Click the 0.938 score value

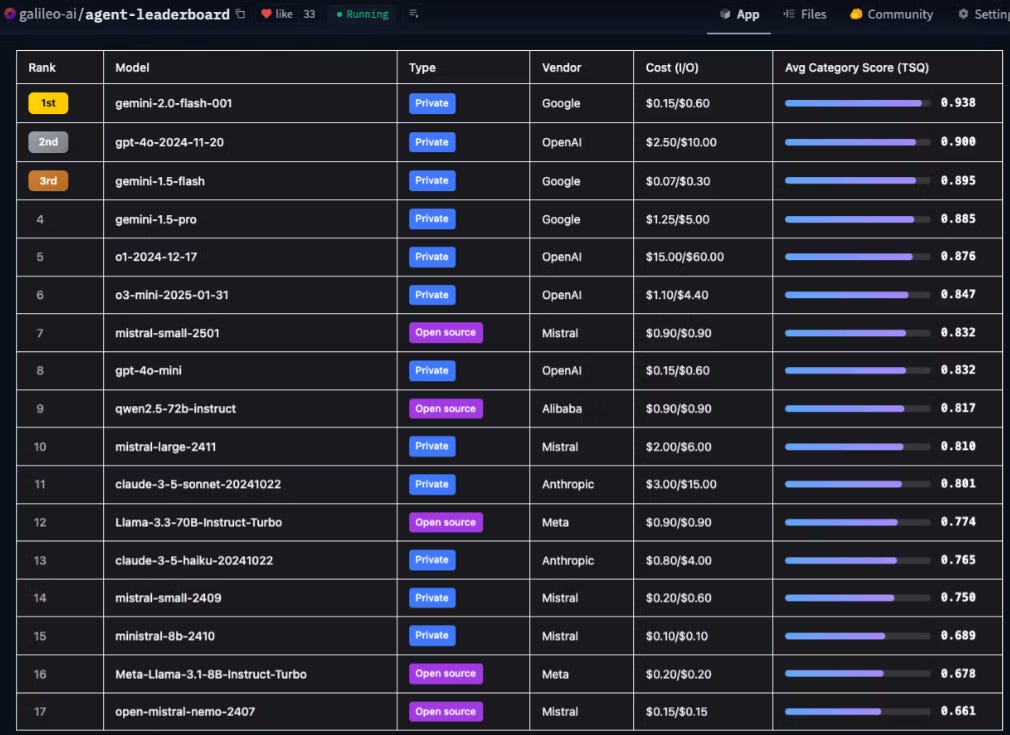click(x=958, y=102)
